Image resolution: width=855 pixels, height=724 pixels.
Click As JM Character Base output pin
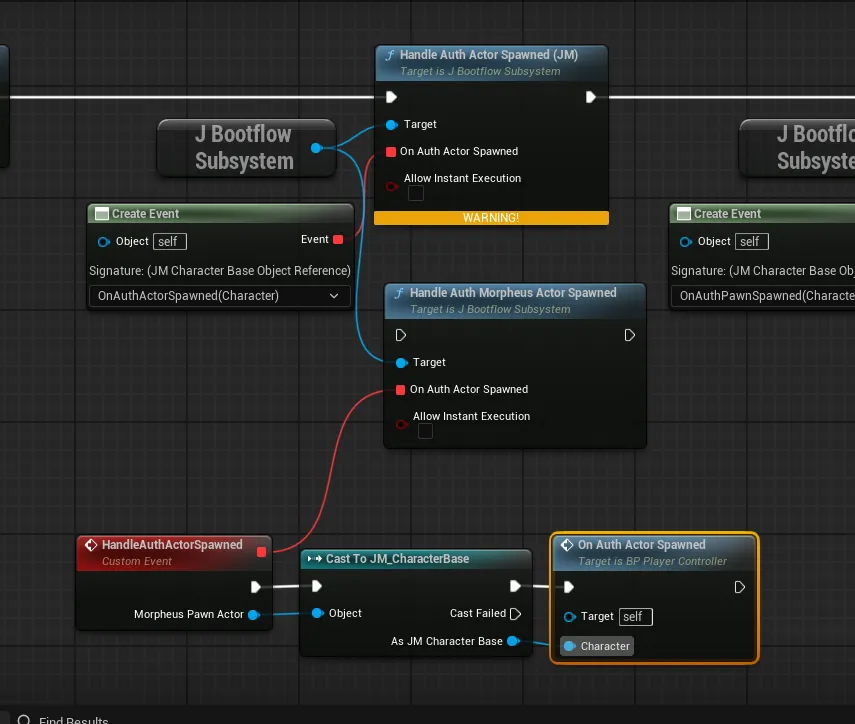[x=513, y=641]
